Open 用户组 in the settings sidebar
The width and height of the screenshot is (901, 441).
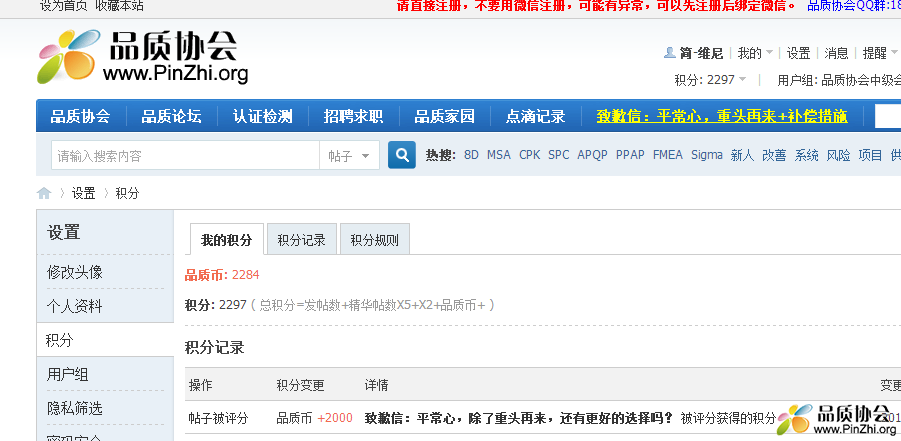68,375
